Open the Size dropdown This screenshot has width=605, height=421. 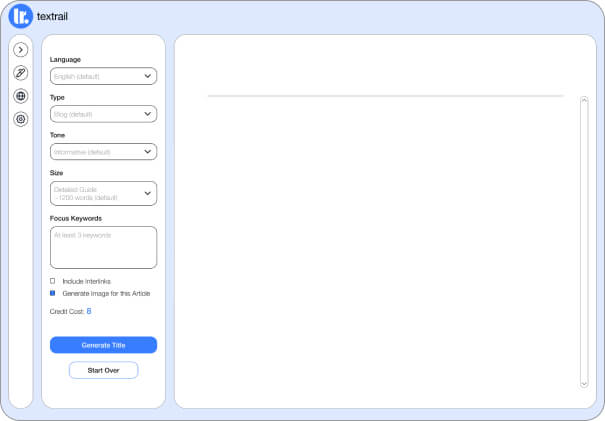click(x=103, y=193)
